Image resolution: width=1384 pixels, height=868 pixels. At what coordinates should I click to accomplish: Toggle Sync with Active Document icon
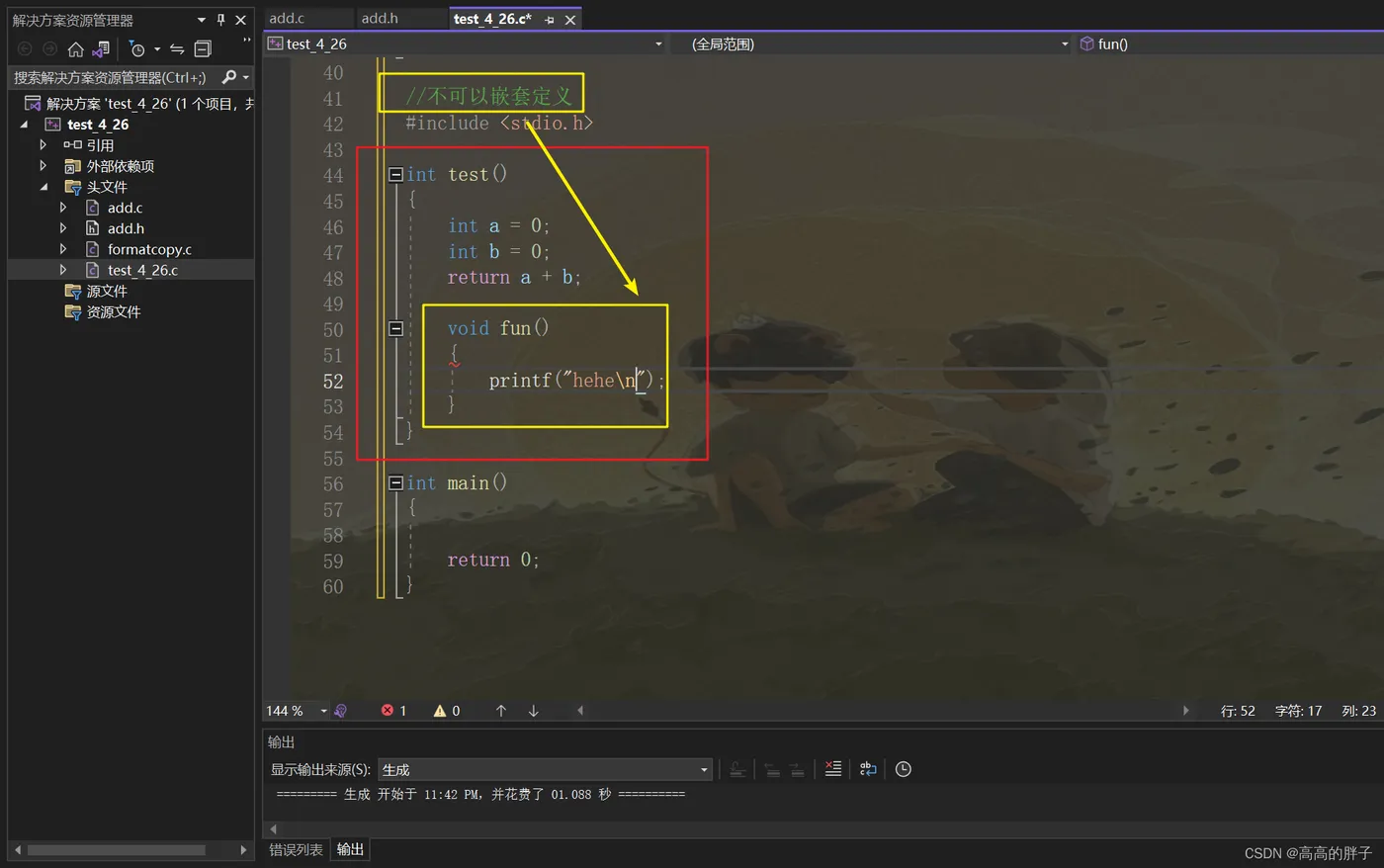177,48
